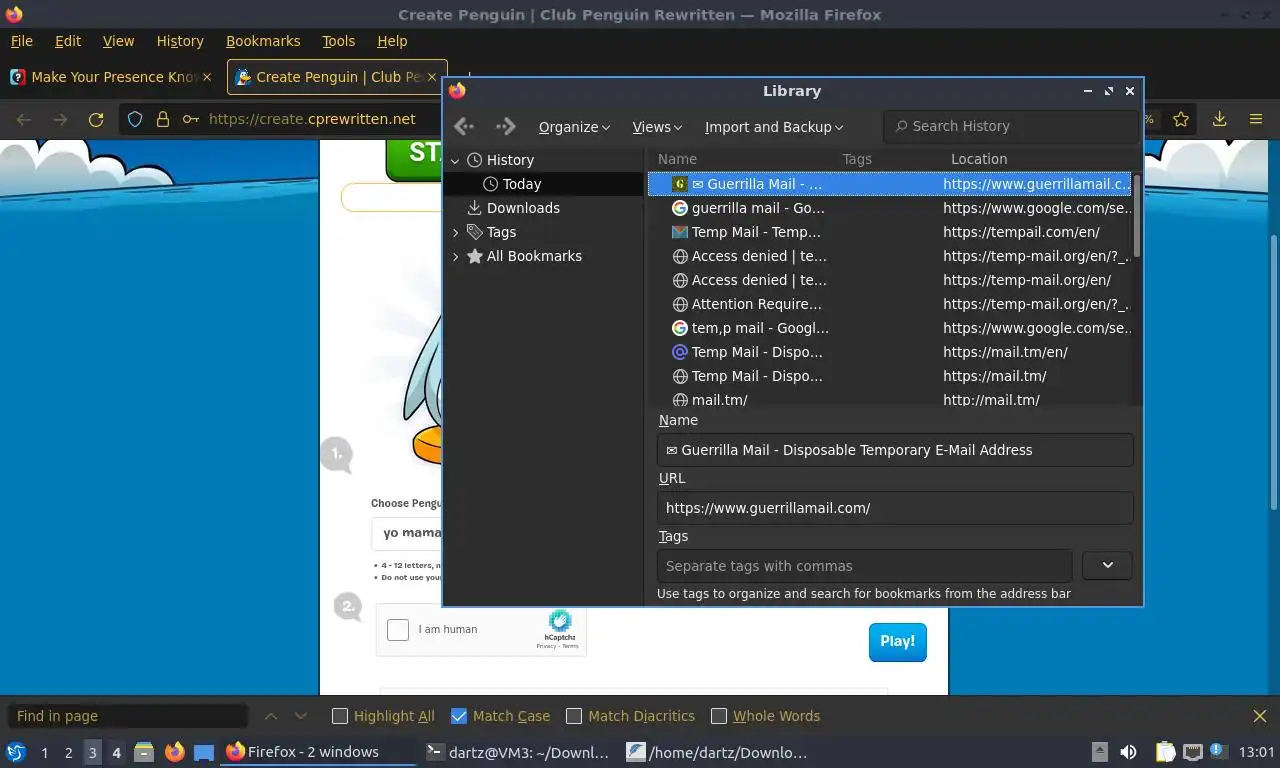Click the Tags label icon in sidebar
The width and height of the screenshot is (1280, 768).
click(x=474, y=232)
